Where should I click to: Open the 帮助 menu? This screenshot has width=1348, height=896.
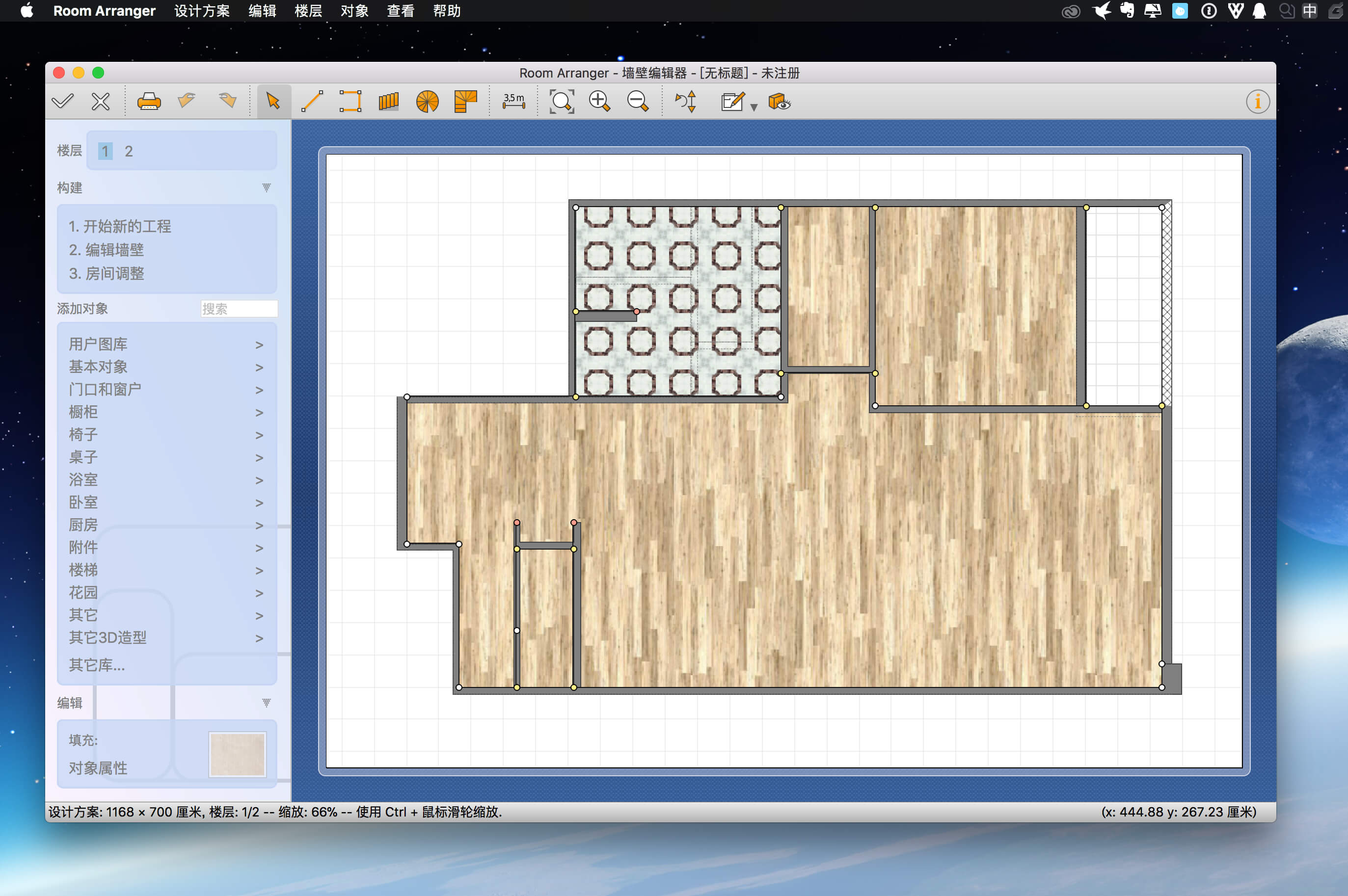(447, 11)
